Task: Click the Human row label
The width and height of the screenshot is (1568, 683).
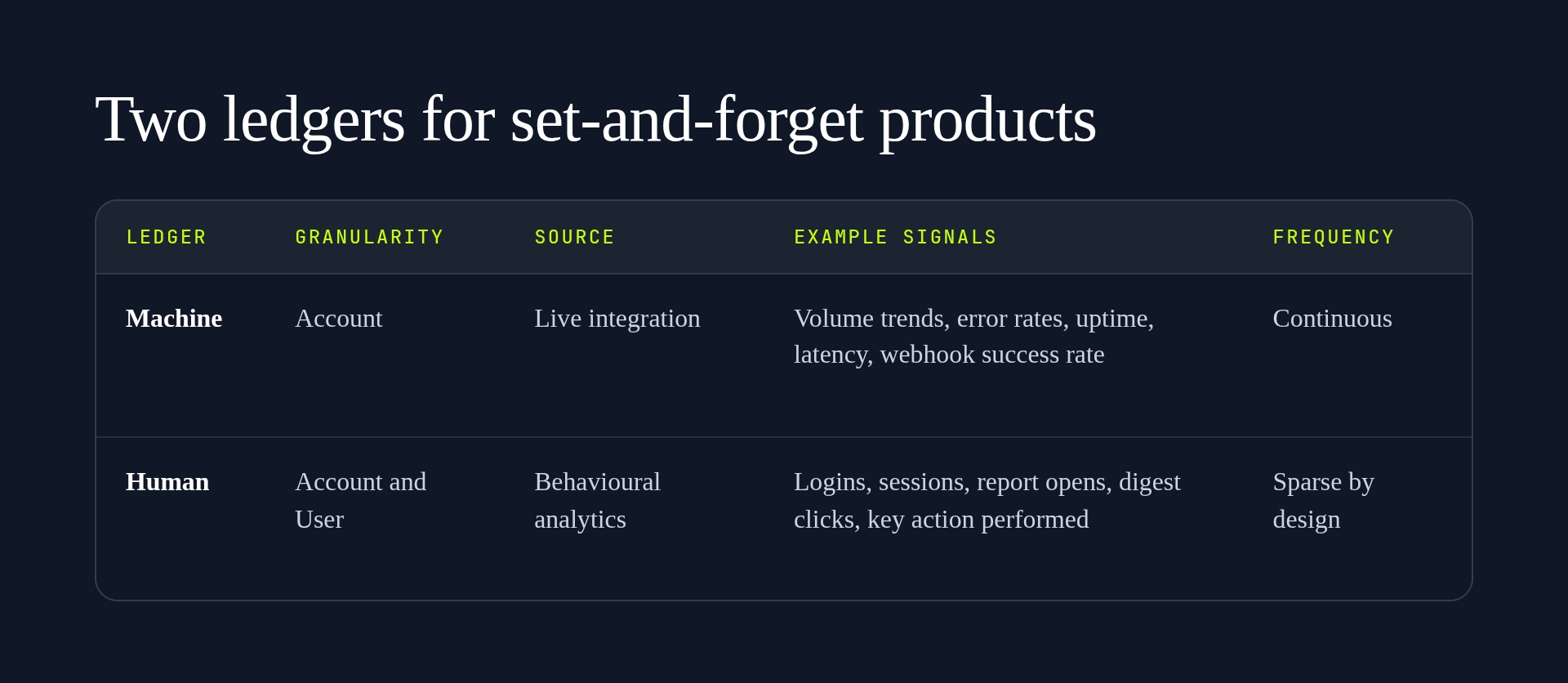Action: [x=167, y=481]
